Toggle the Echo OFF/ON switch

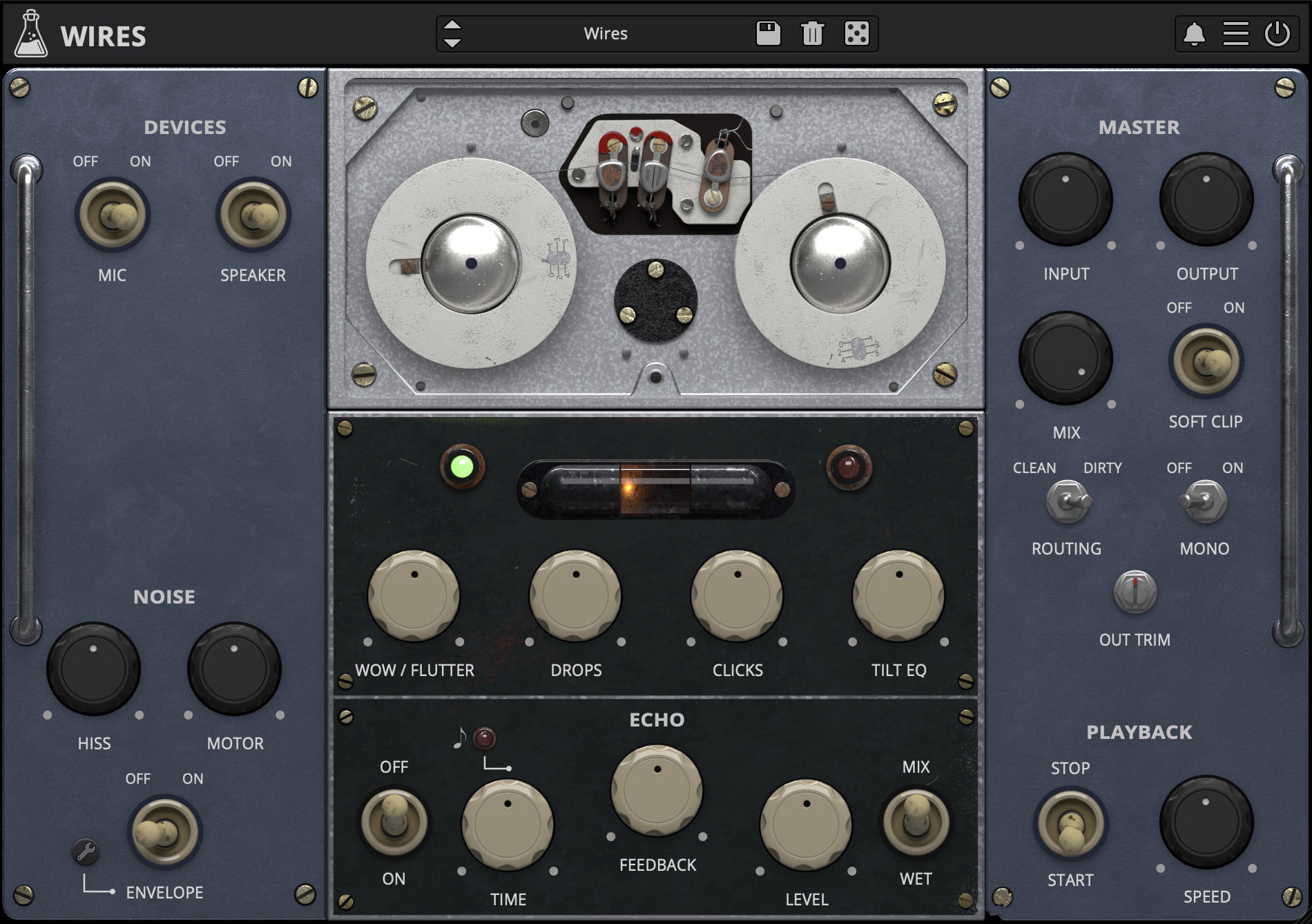[394, 822]
